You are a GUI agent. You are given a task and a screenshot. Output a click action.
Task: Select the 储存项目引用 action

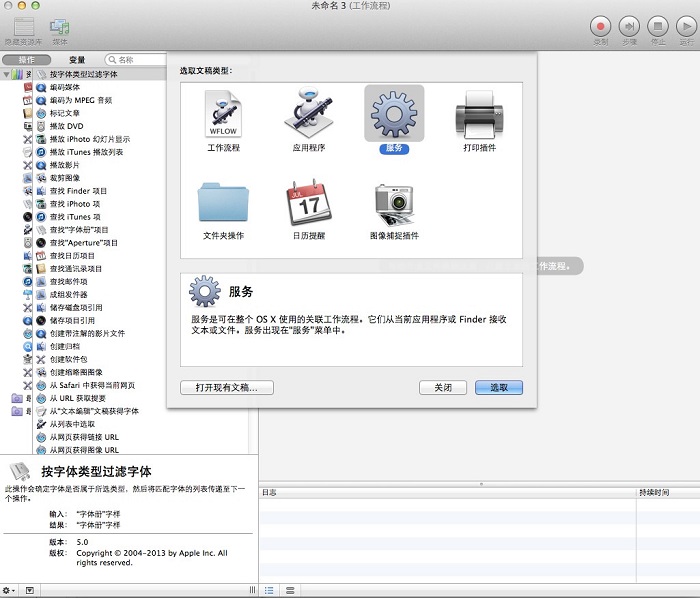pyautogui.click(x=100, y=320)
